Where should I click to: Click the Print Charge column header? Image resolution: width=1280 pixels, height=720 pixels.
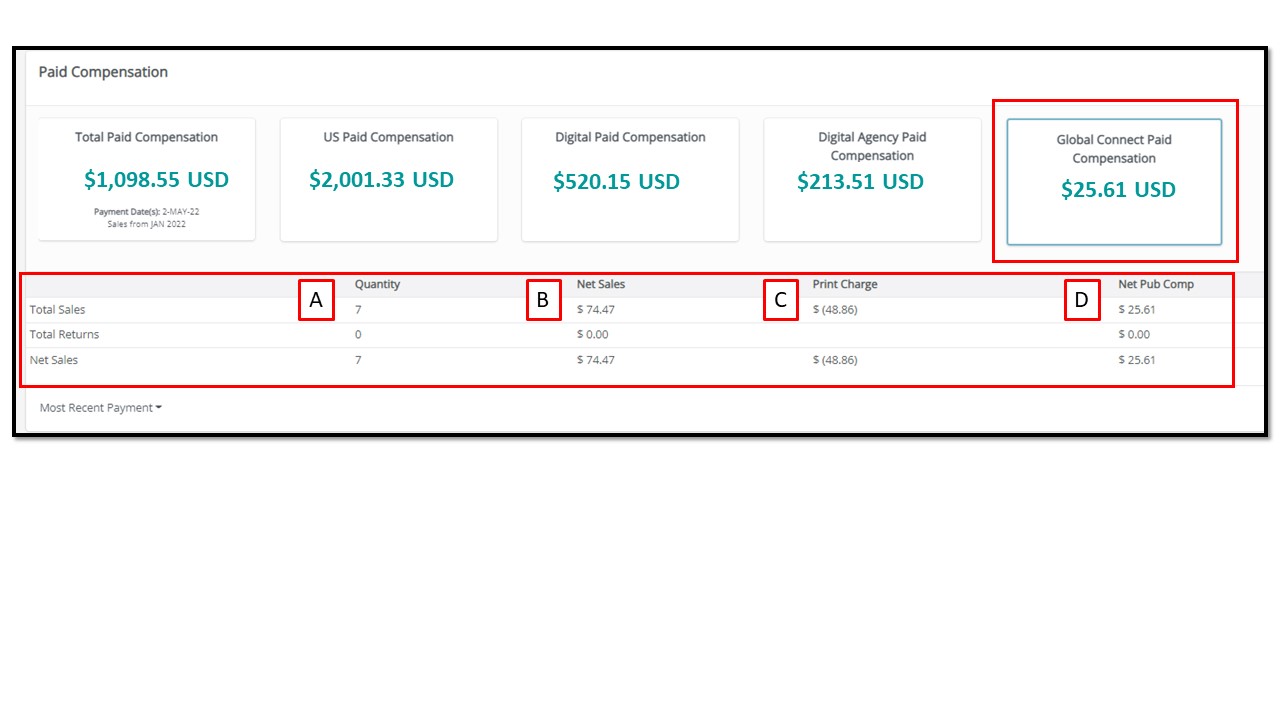point(845,285)
